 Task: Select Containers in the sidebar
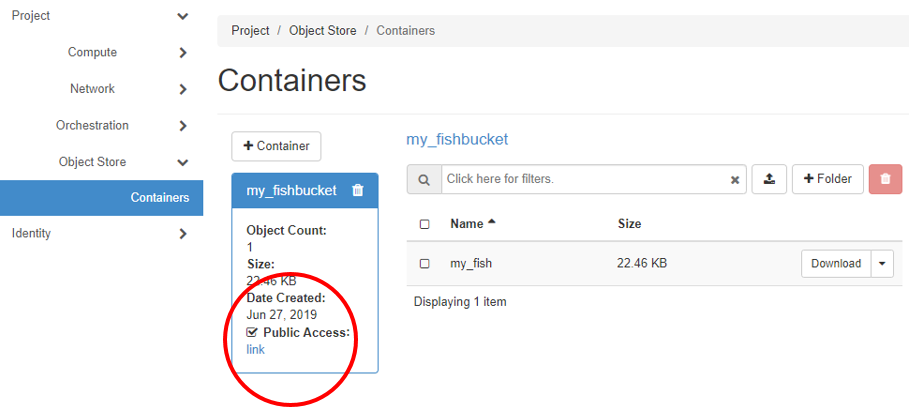pyautogui.click(x=159, y=197)
